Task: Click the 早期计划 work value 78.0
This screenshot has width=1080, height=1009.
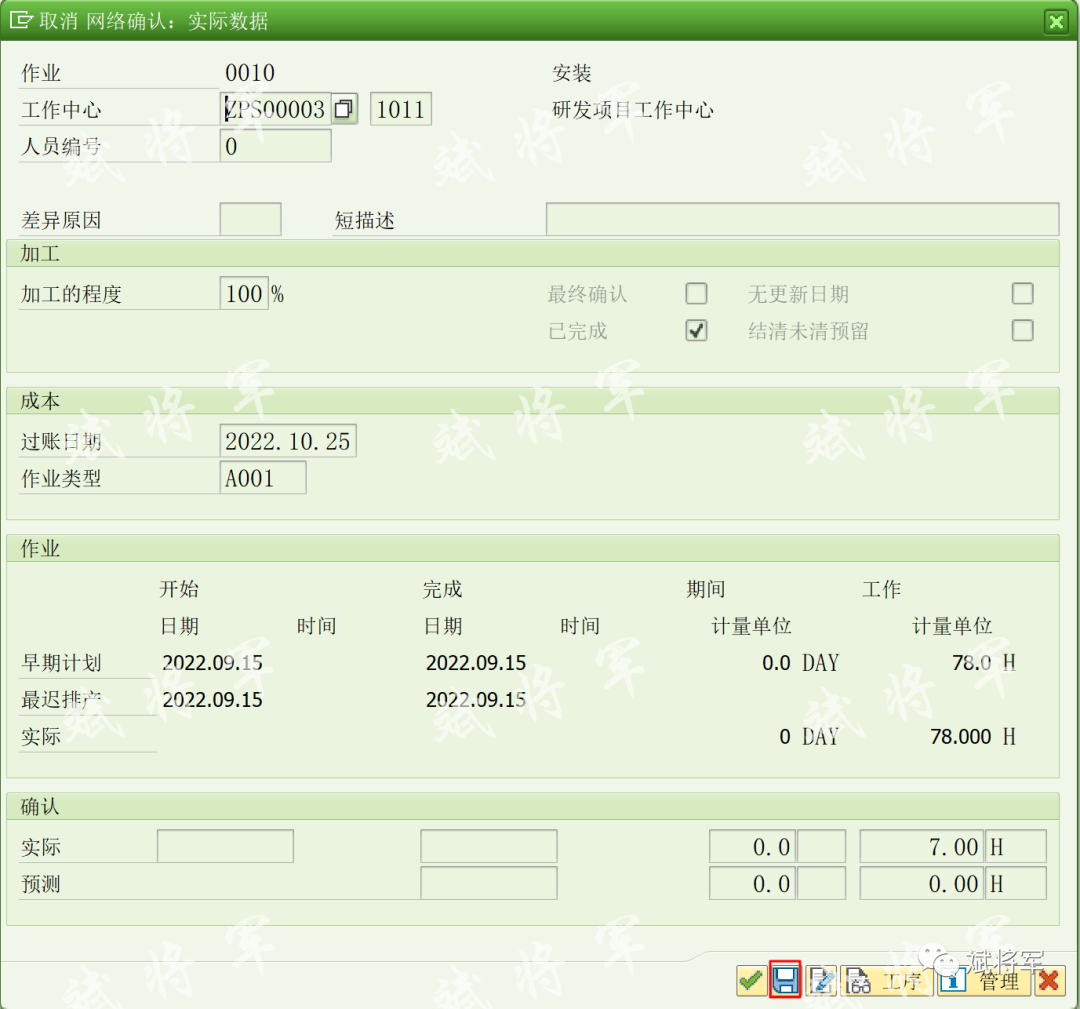Action: pyautogui.click(x=971, y=663)
